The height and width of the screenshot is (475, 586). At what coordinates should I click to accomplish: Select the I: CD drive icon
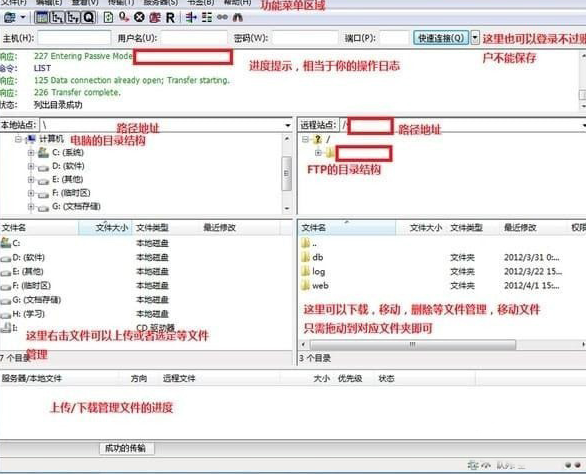point(6,328)
